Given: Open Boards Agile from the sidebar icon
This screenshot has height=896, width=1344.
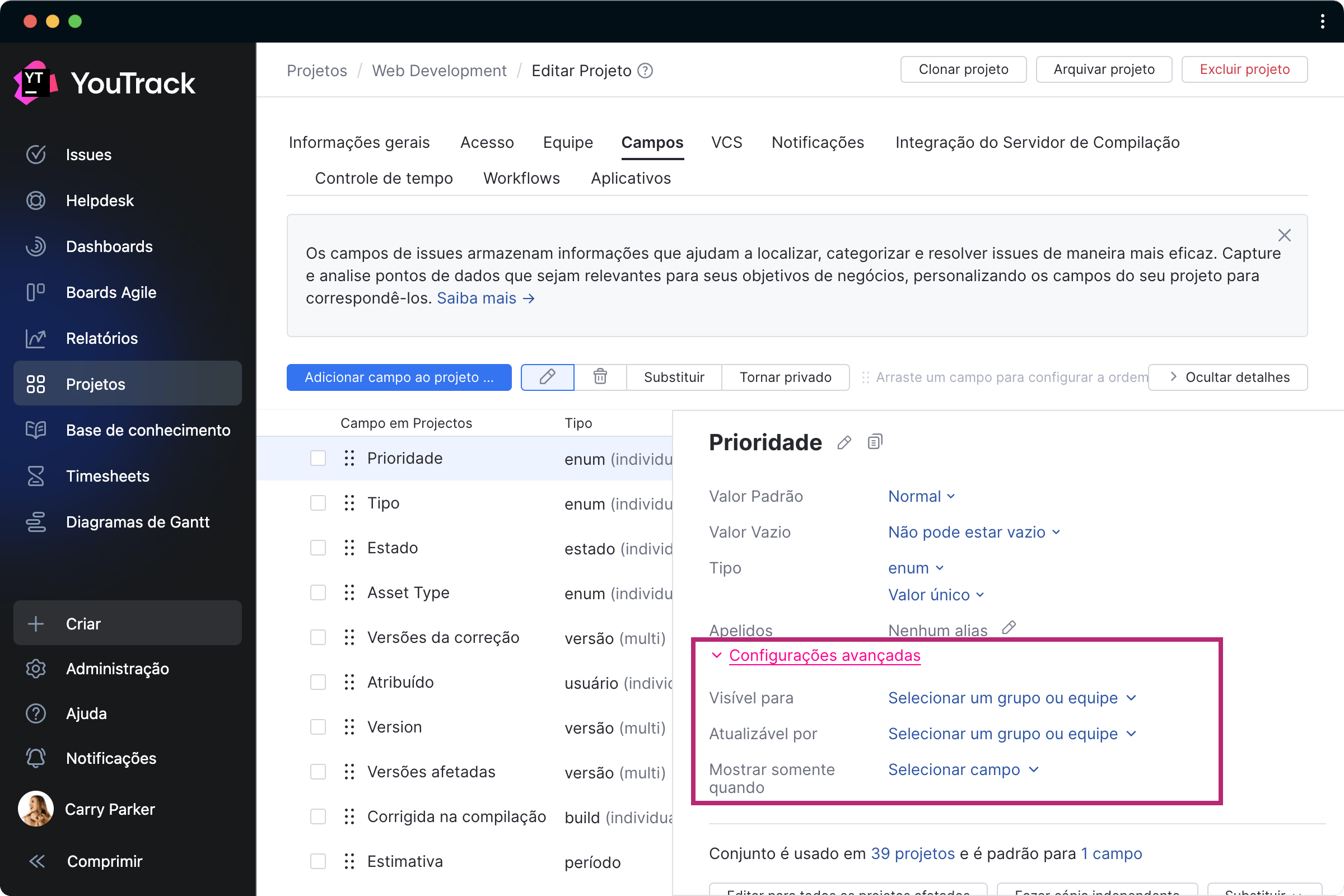Looking at the screenshot, I should coord(35,292).
